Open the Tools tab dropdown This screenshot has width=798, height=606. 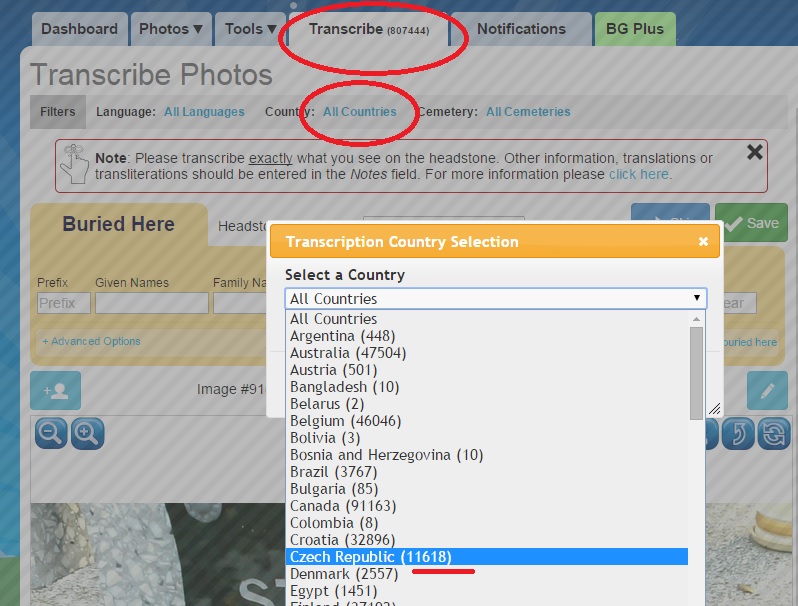pyautogui.click(x=250, y=29)
